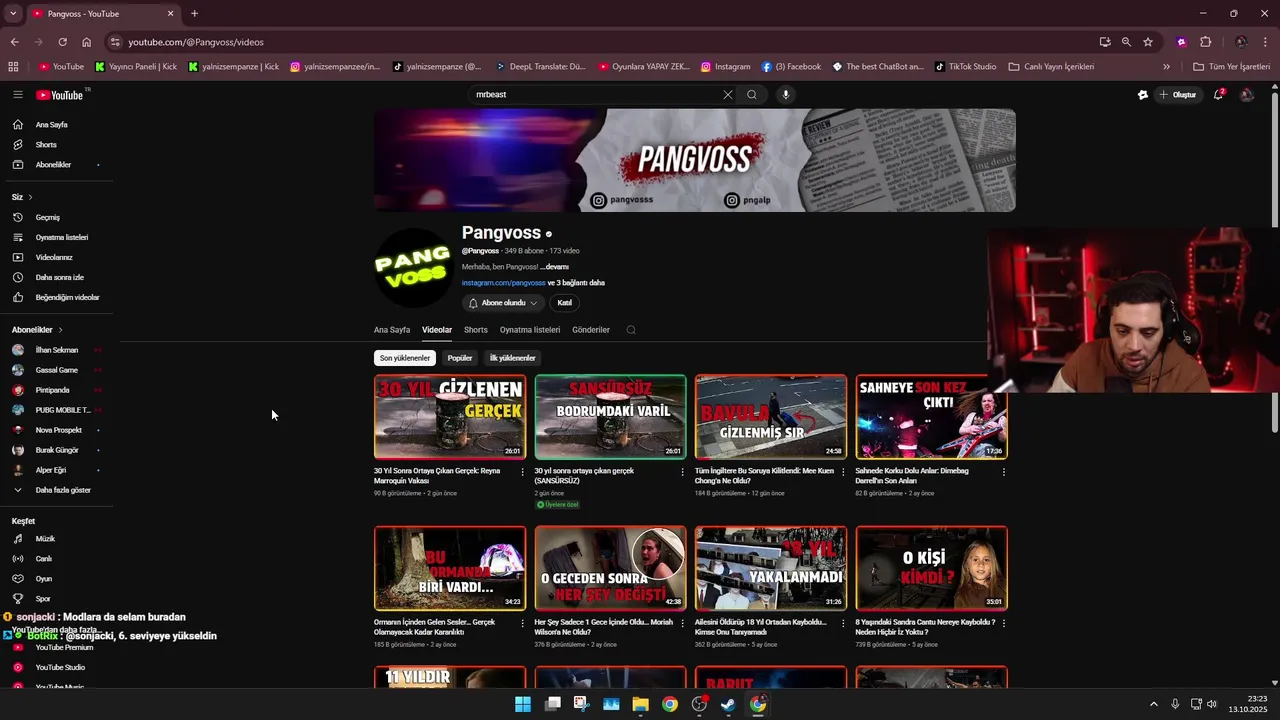Click the page vertical scrollbar
This screenshot has width=1280, height=720.
(1274, 262)
